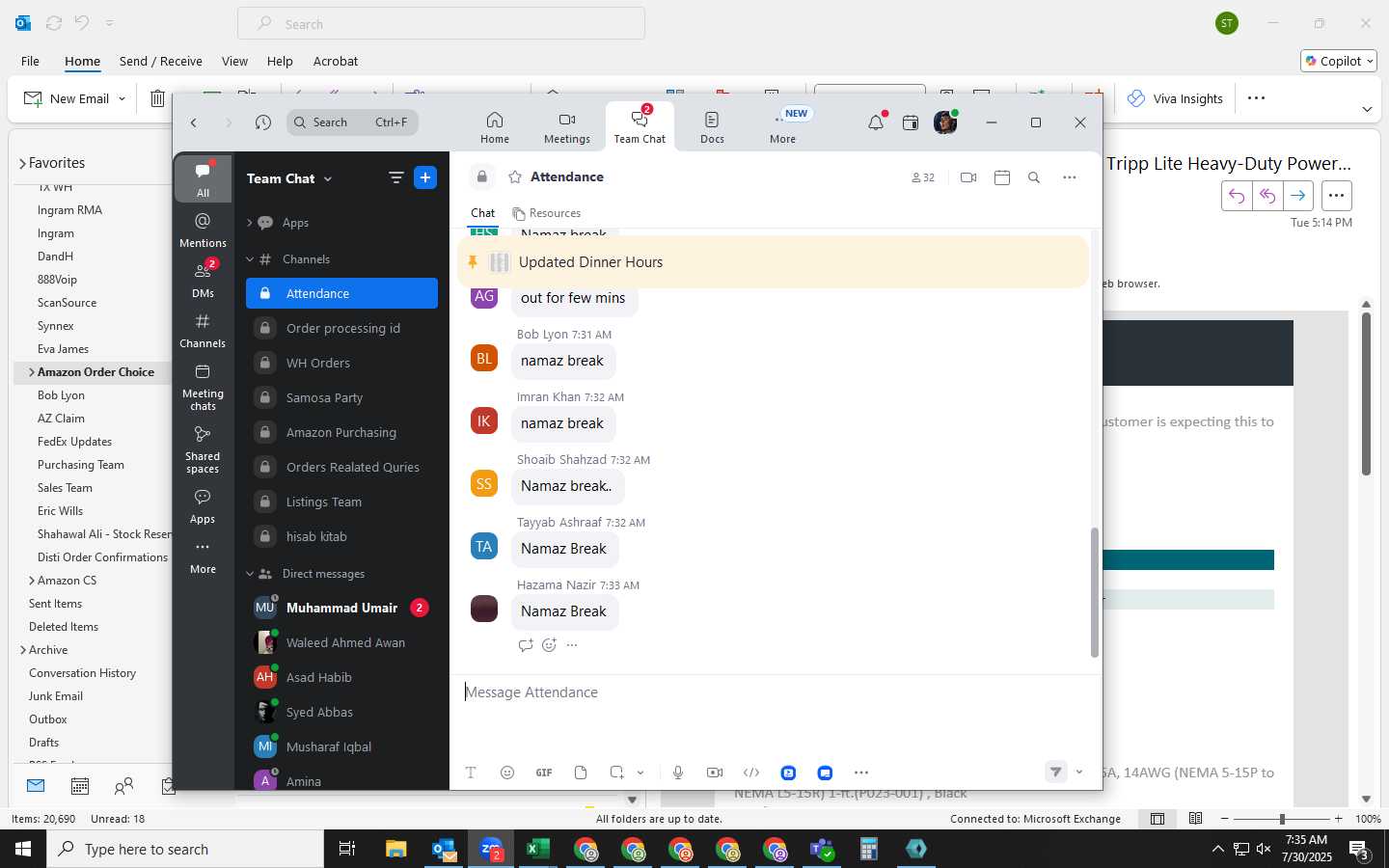Image resolution: width=1389 pixels, height=868 pixels.
Task: Search within Attendance chat
Action: point(1034,177)
